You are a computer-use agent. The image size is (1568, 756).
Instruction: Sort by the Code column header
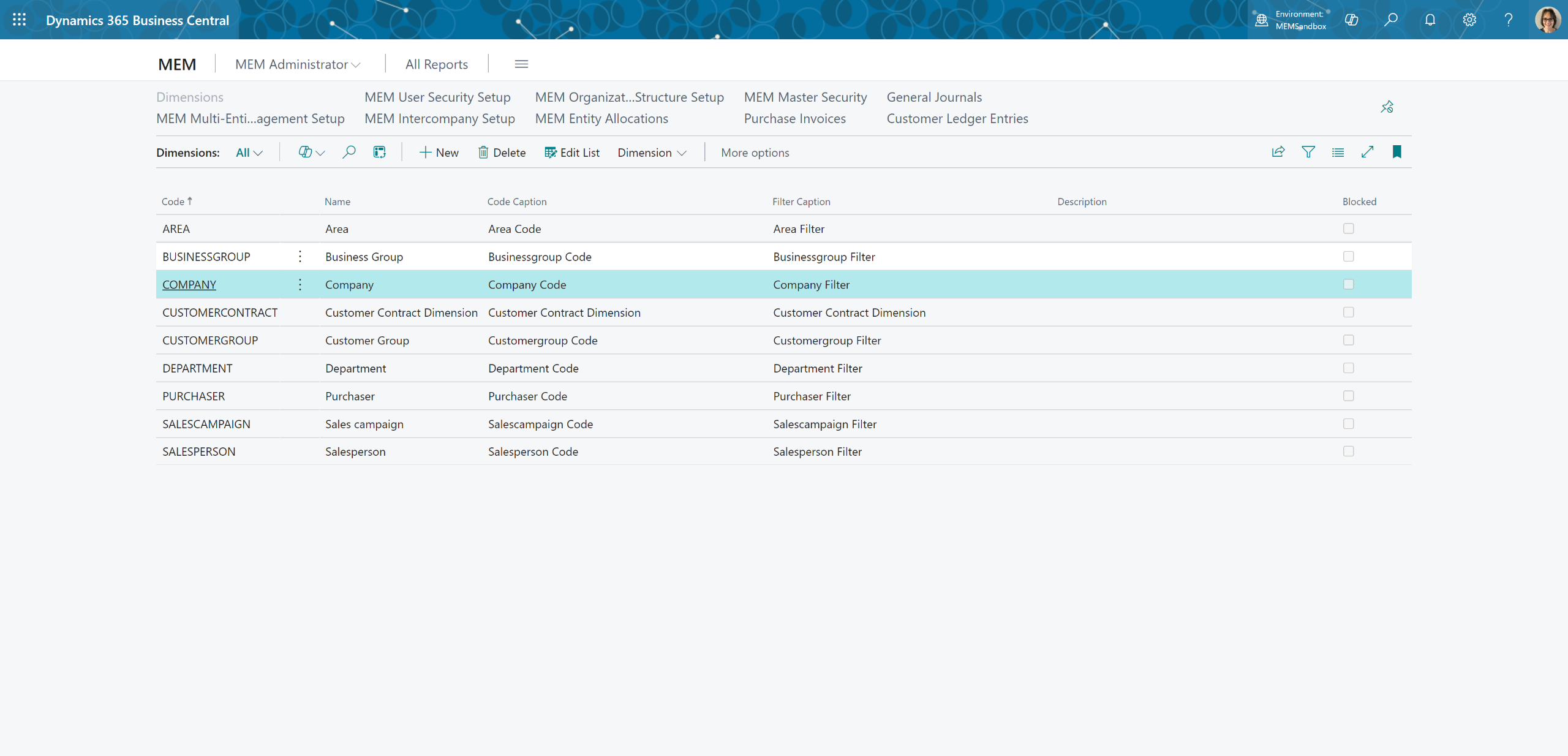point(173,202)
